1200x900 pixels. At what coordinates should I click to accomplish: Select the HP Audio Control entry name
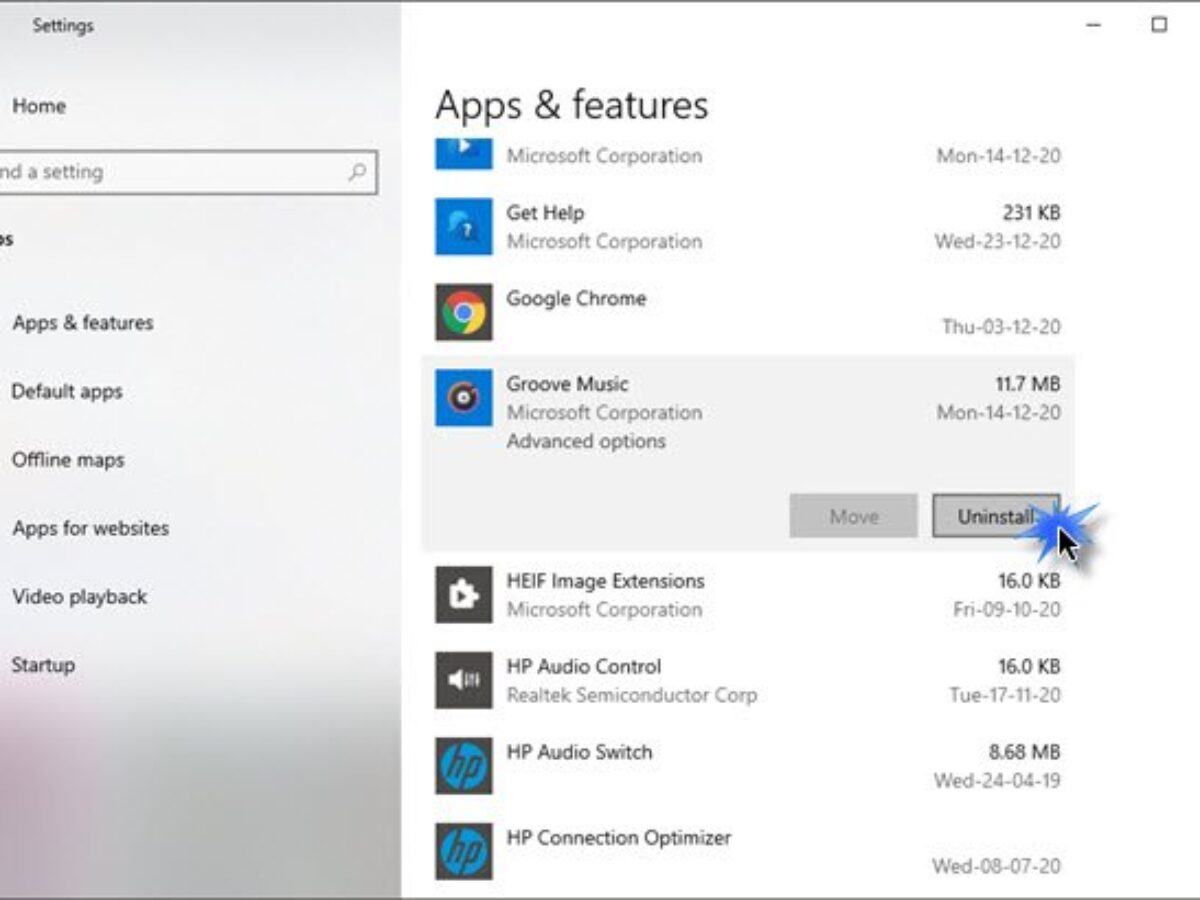584,666
